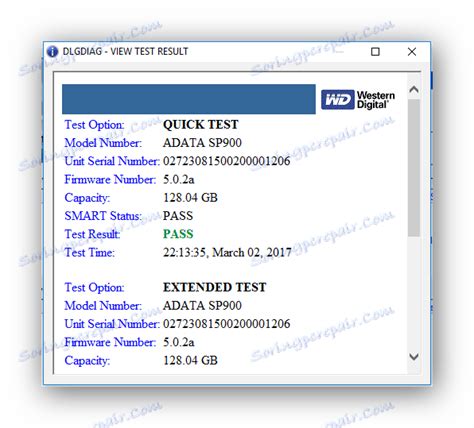
Task: Click the green PASS test result
Action: (x=178, y=234)
